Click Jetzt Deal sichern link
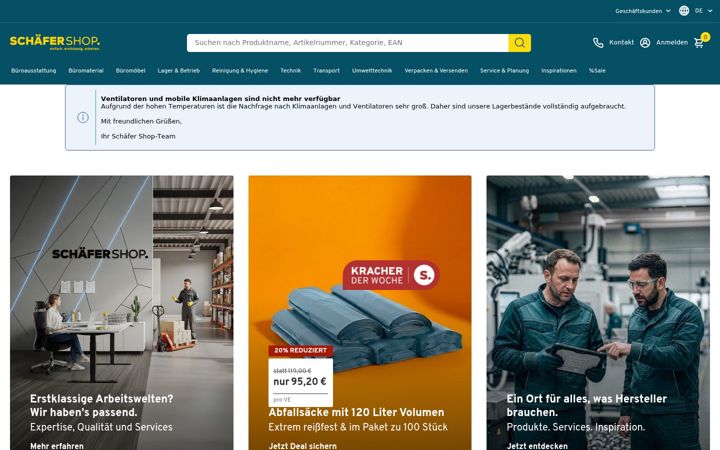Screen dimensions: 720x450 pyautogui.click(x=303, y=446)
